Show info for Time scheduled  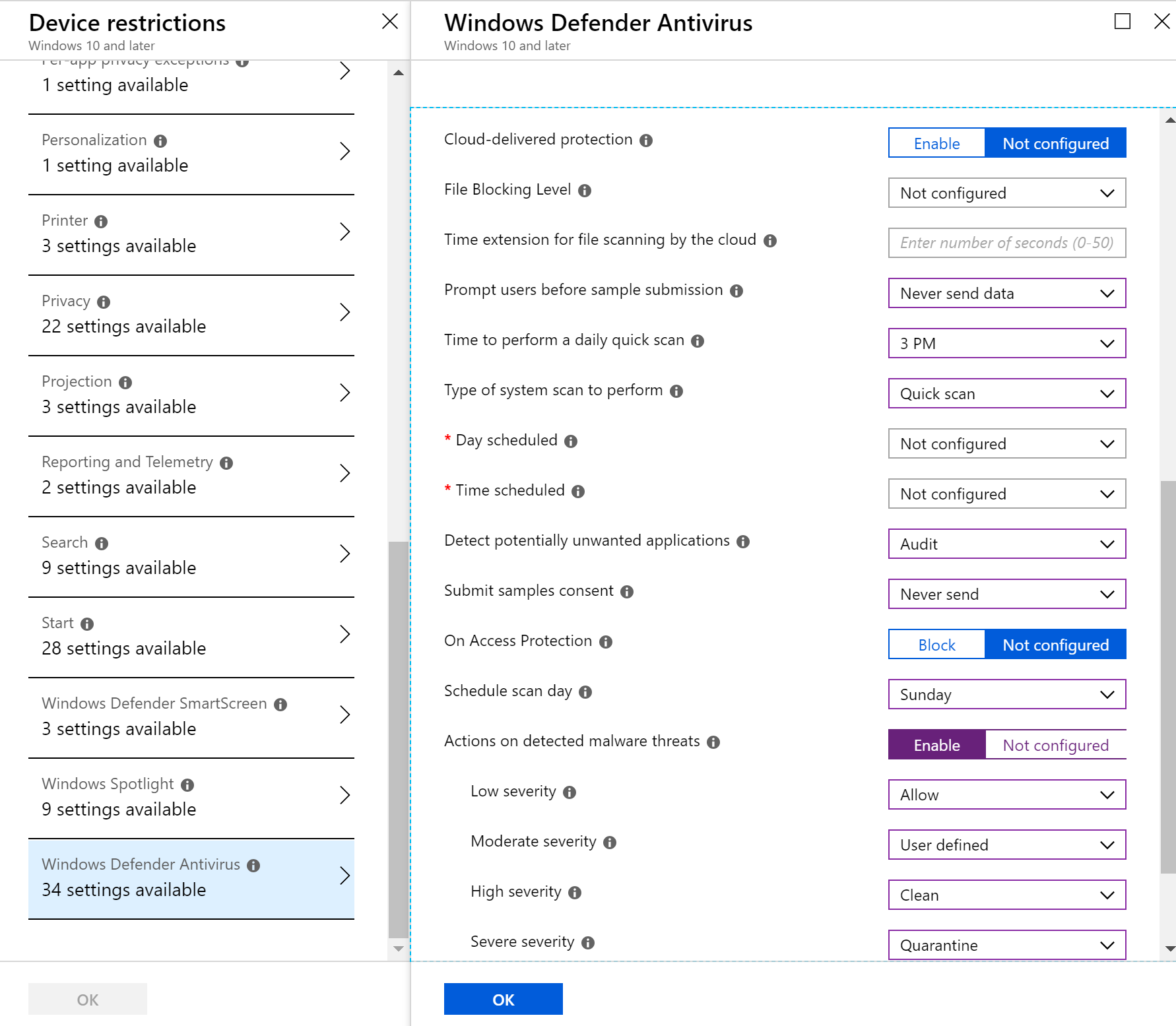tap(578, 492)
